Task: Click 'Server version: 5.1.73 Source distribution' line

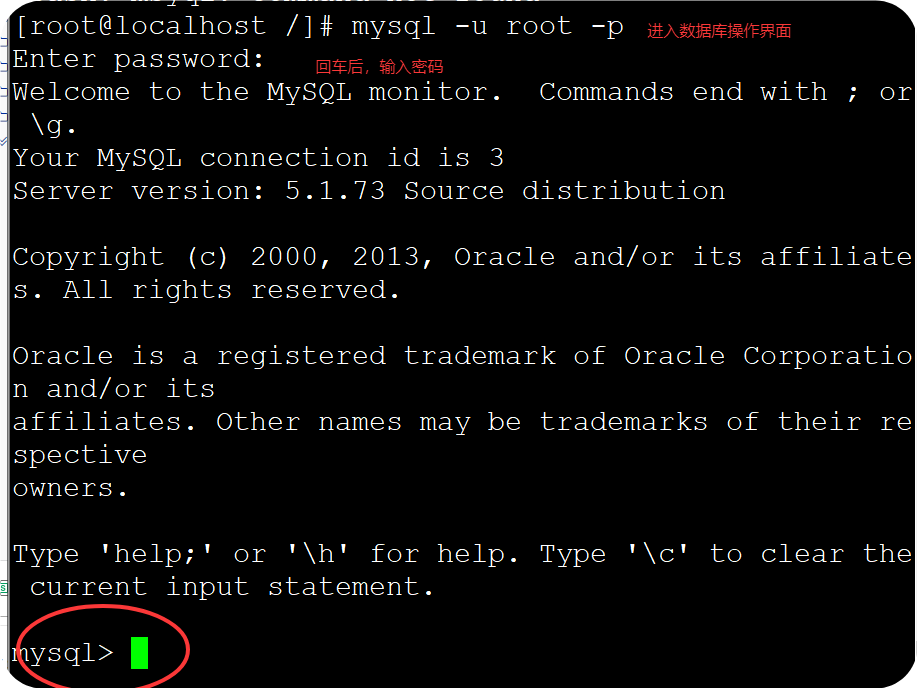Action: [x=369, y=191]
